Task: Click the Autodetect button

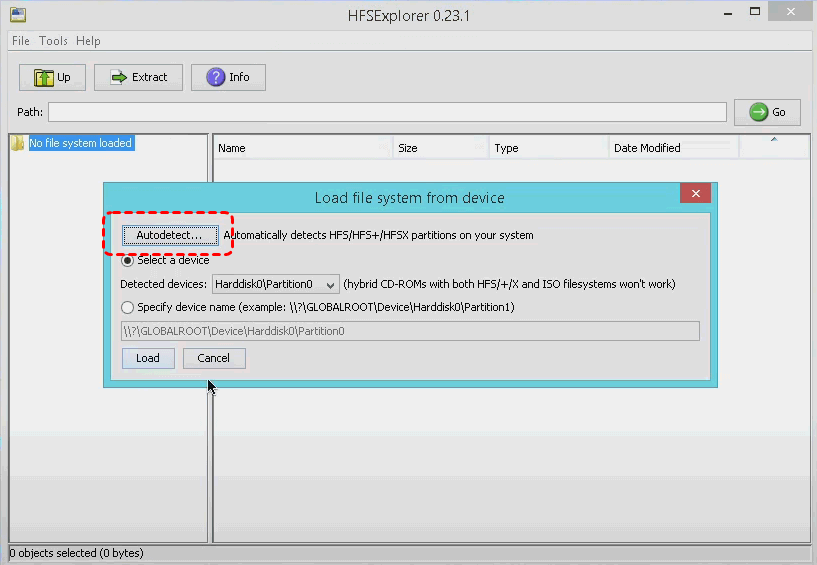Action: tap(169, 235)
